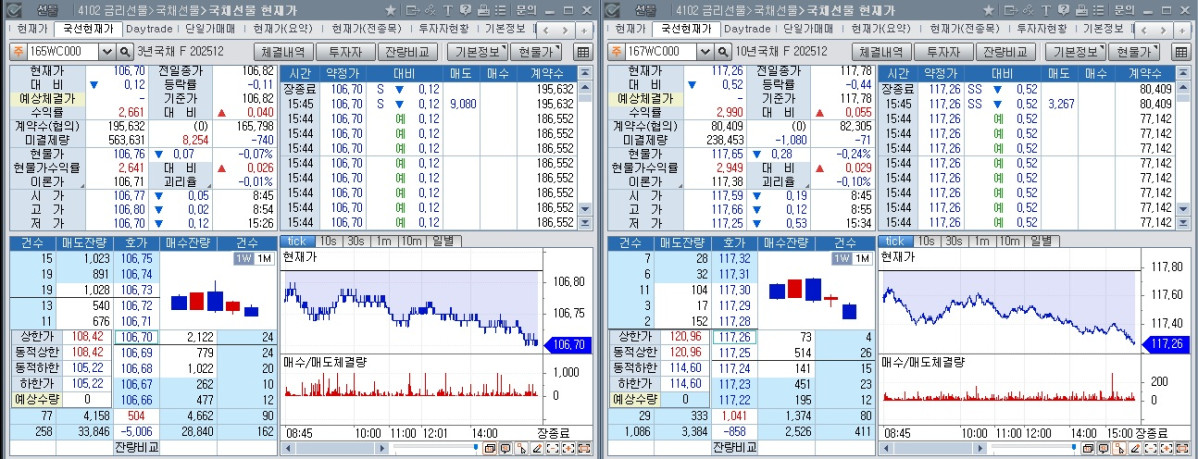Select the 10m chart tab in right window
Viewport: 1198px width, 459px height.
[1009, 241]
